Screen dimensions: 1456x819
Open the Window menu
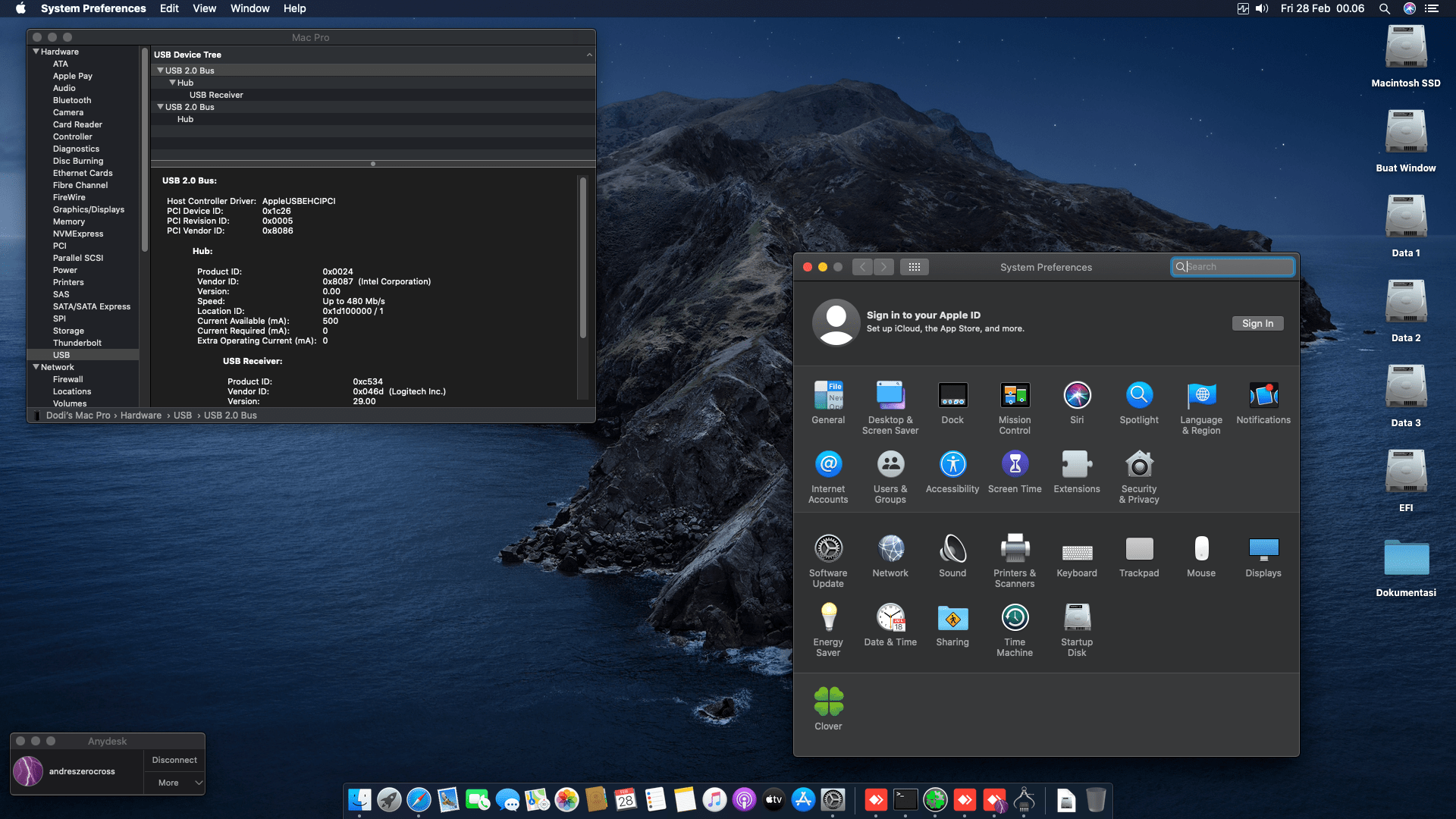249,8
